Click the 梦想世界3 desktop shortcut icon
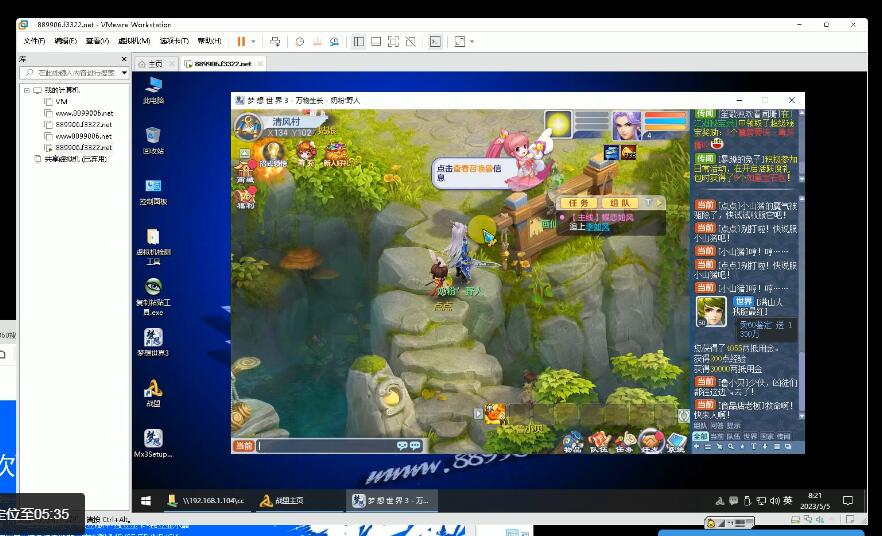Screen dimensions: 882x536 (x=153, y=342)
